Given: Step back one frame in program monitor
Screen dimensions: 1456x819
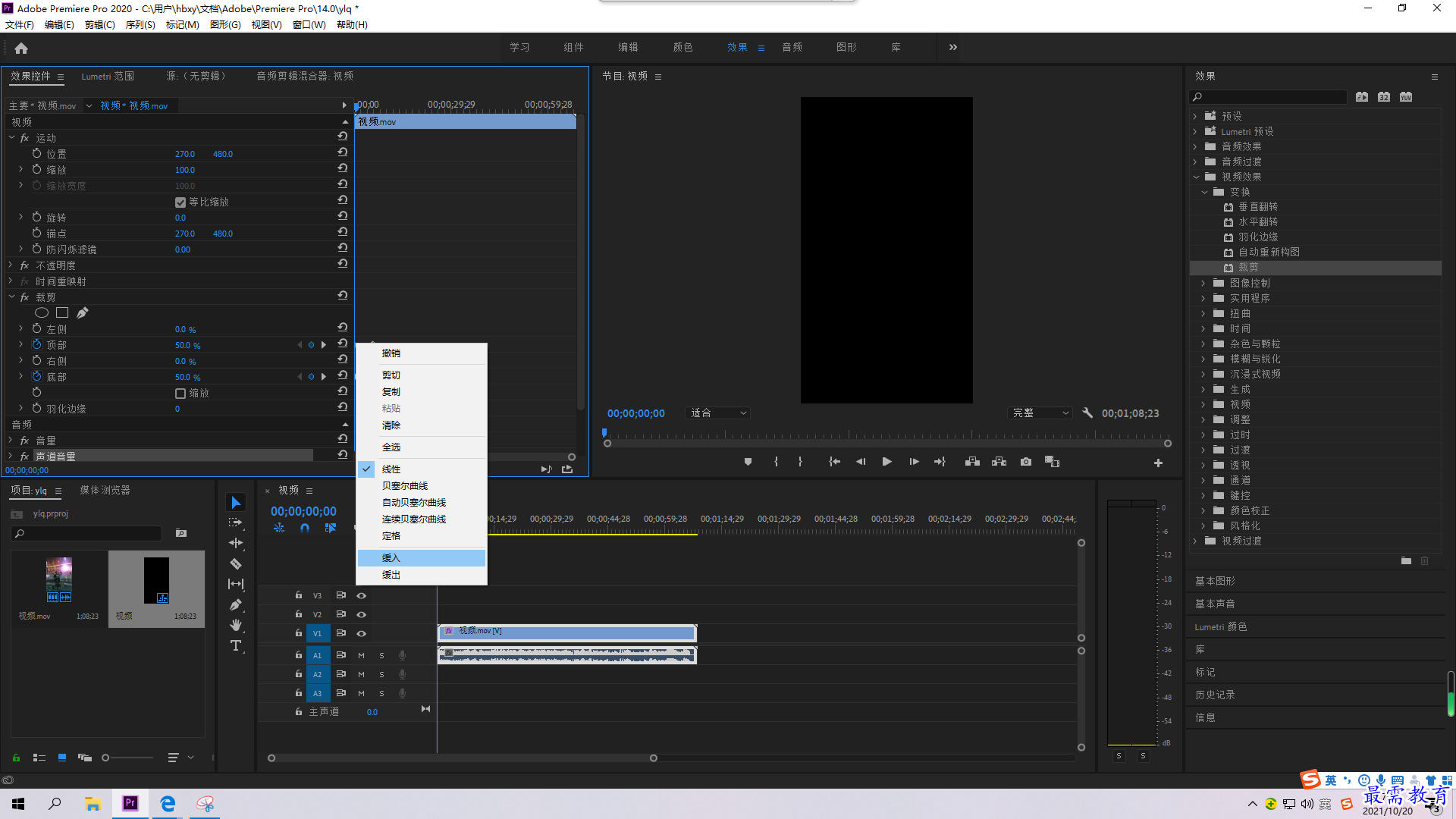Looking at the screenshot, I should 860,462.
